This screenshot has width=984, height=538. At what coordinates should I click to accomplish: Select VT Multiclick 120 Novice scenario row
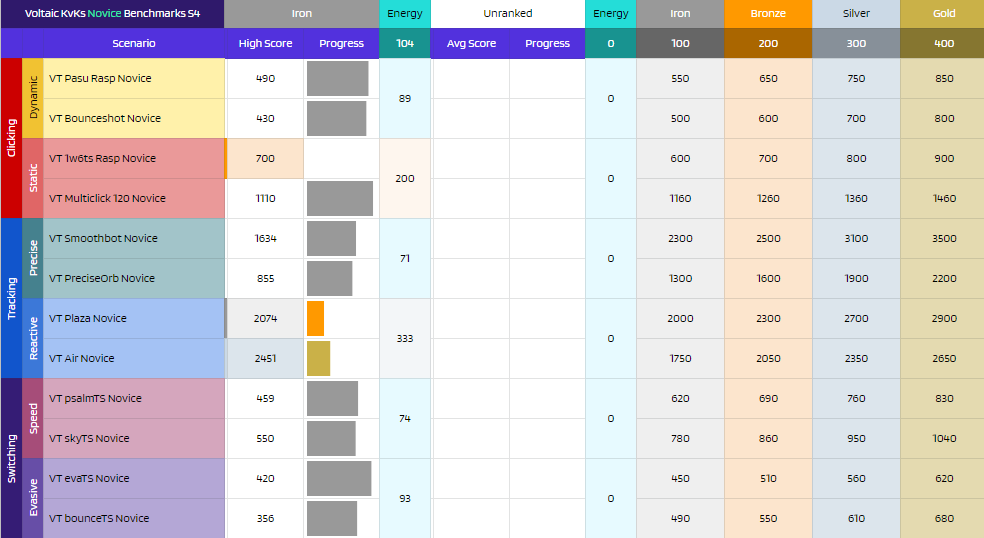pos(134,198)
